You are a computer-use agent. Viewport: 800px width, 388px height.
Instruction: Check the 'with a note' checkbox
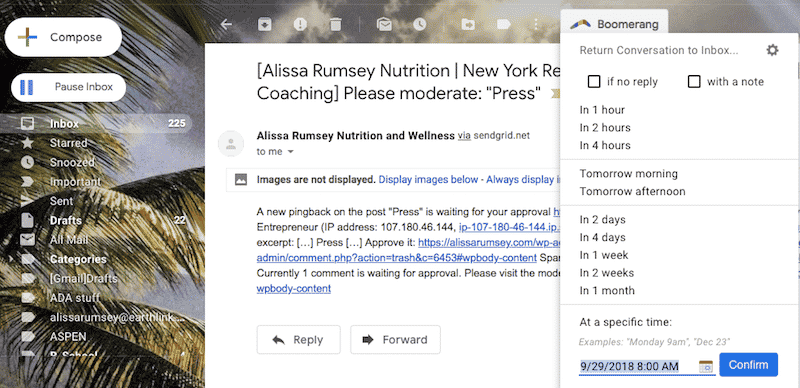click(x=694, y=82)
